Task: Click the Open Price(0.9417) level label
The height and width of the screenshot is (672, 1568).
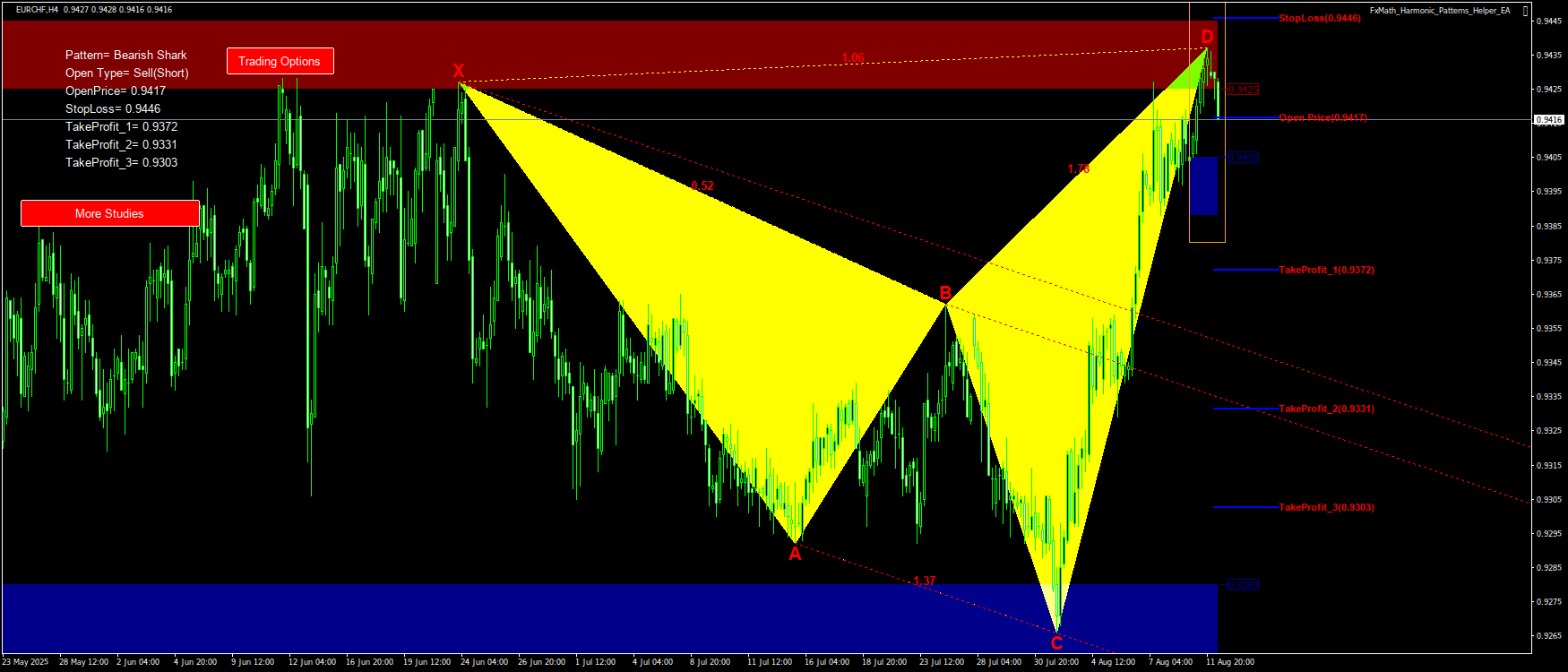Action: (1322, 117)
